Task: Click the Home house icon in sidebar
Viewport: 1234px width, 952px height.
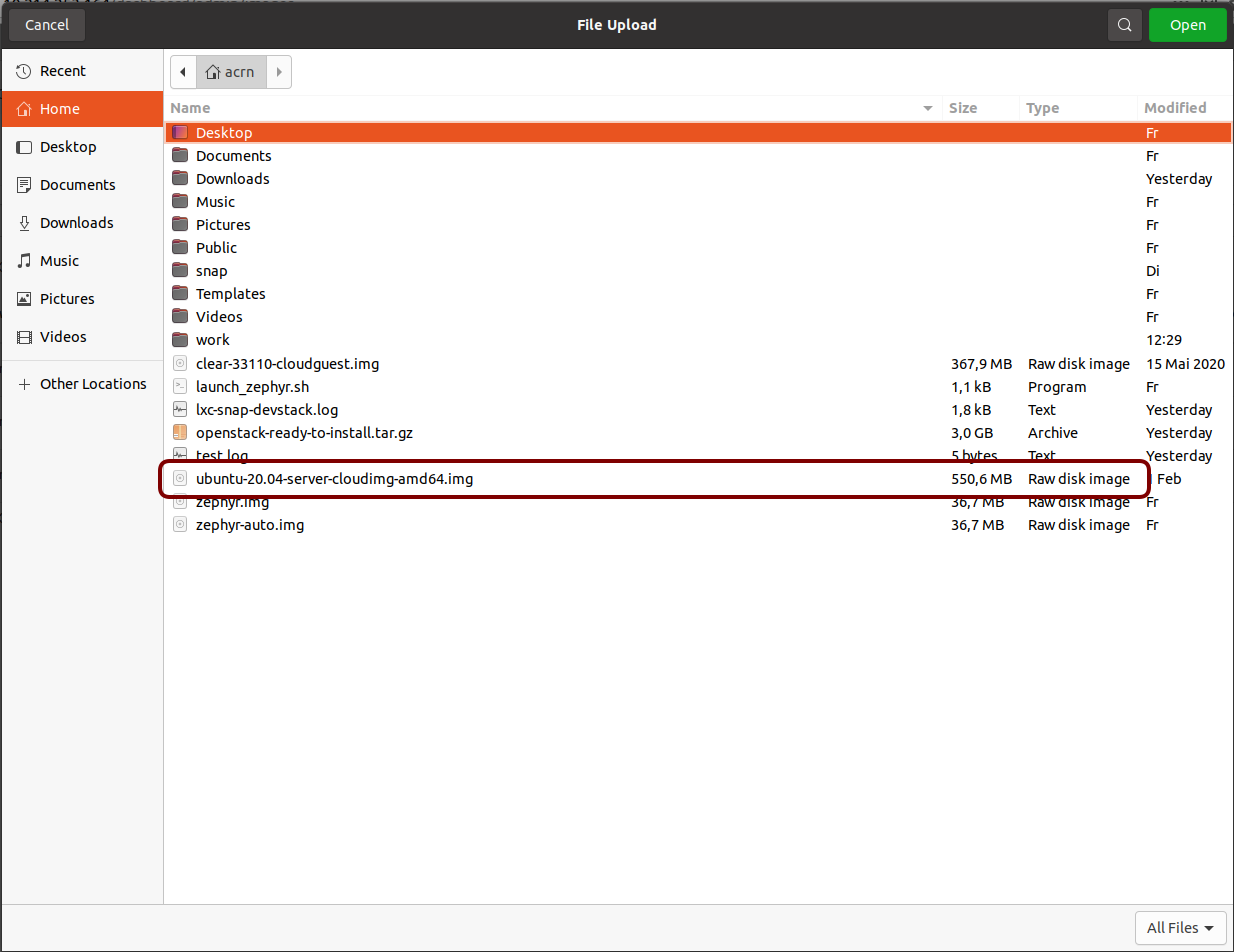Action: click(x=24, y=109)
